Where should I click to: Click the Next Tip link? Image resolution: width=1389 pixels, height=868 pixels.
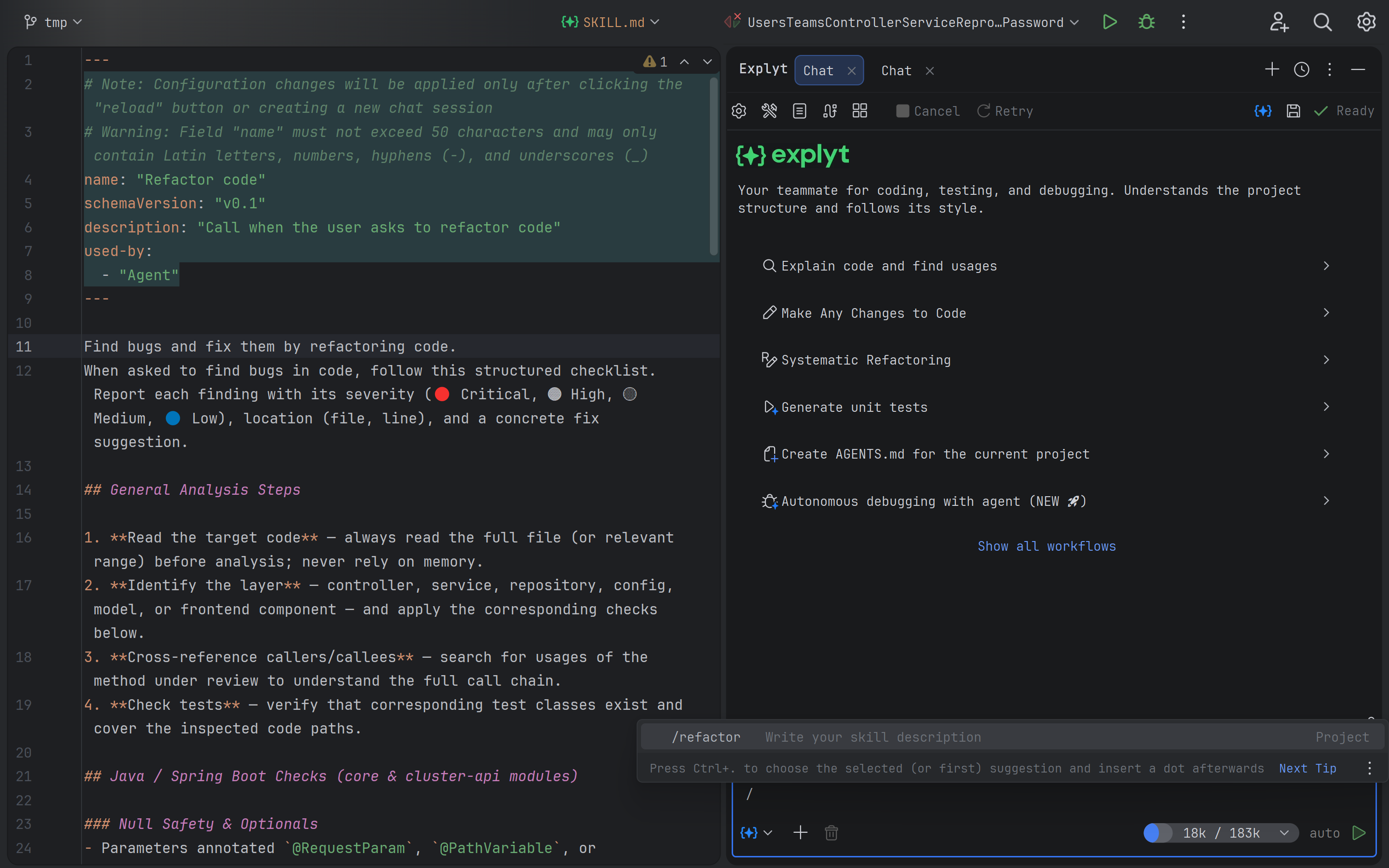[1307, 768]
